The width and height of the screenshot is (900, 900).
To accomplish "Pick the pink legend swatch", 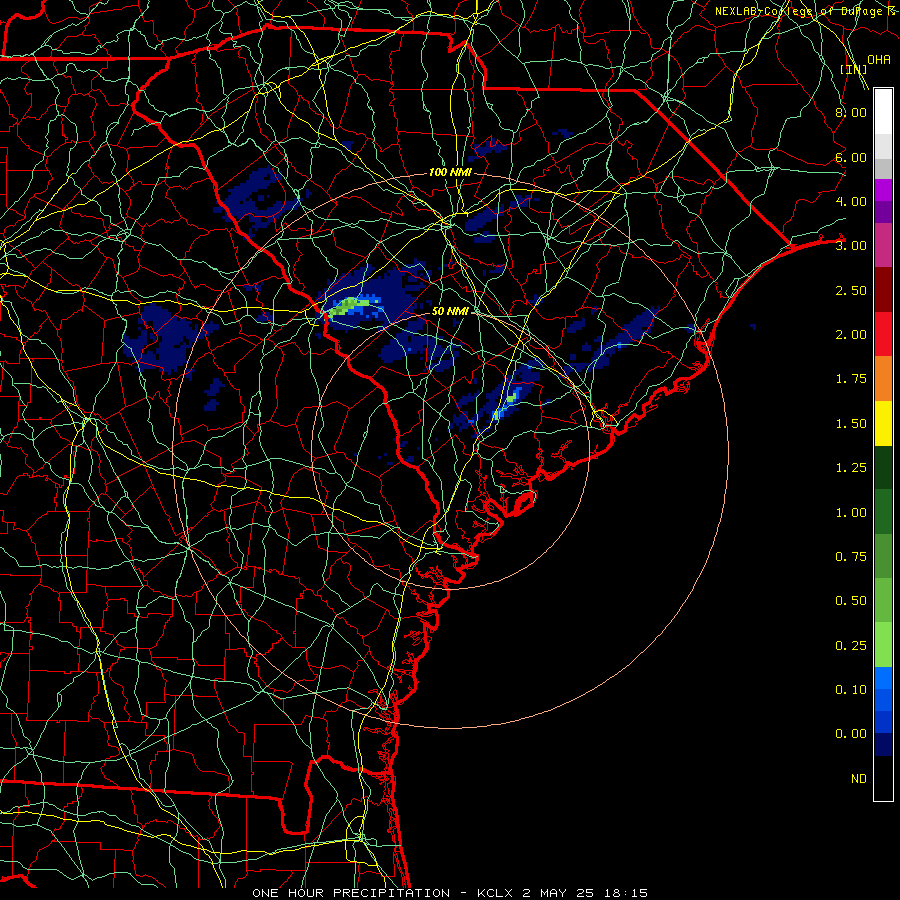I will click(x=883, y=245).
